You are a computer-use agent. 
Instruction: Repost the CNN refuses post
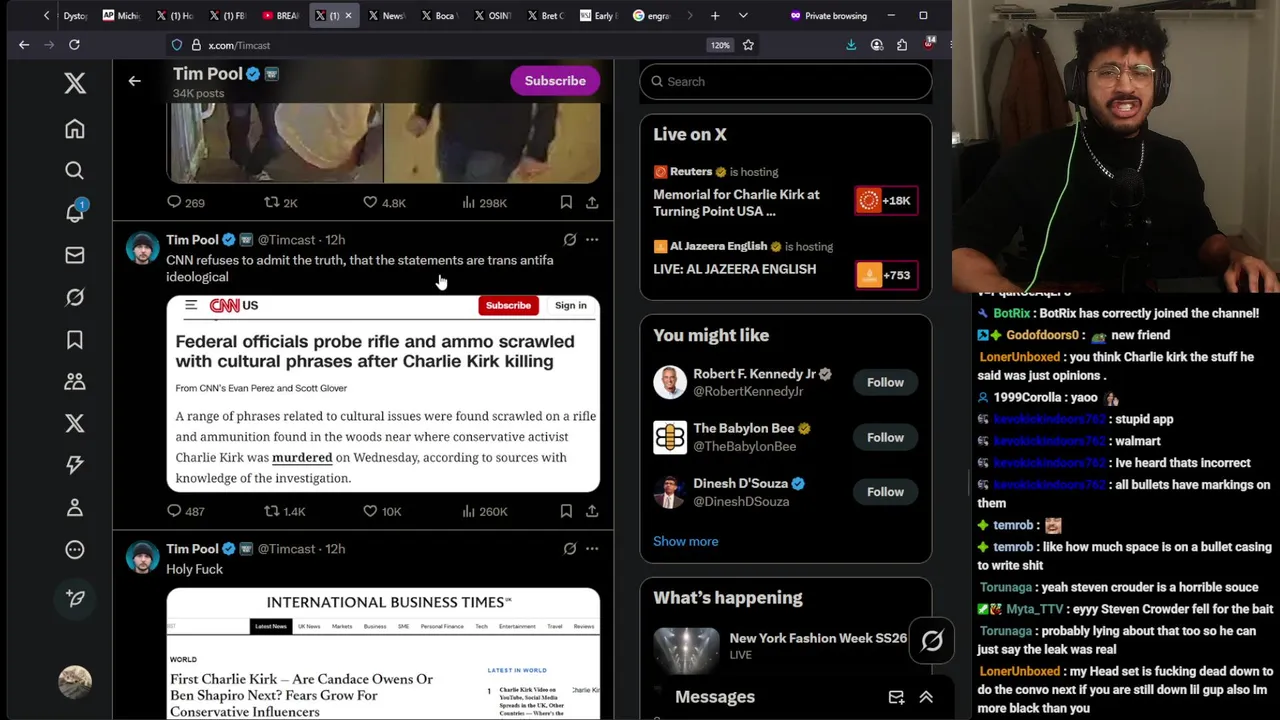click(x=285, y=511)
